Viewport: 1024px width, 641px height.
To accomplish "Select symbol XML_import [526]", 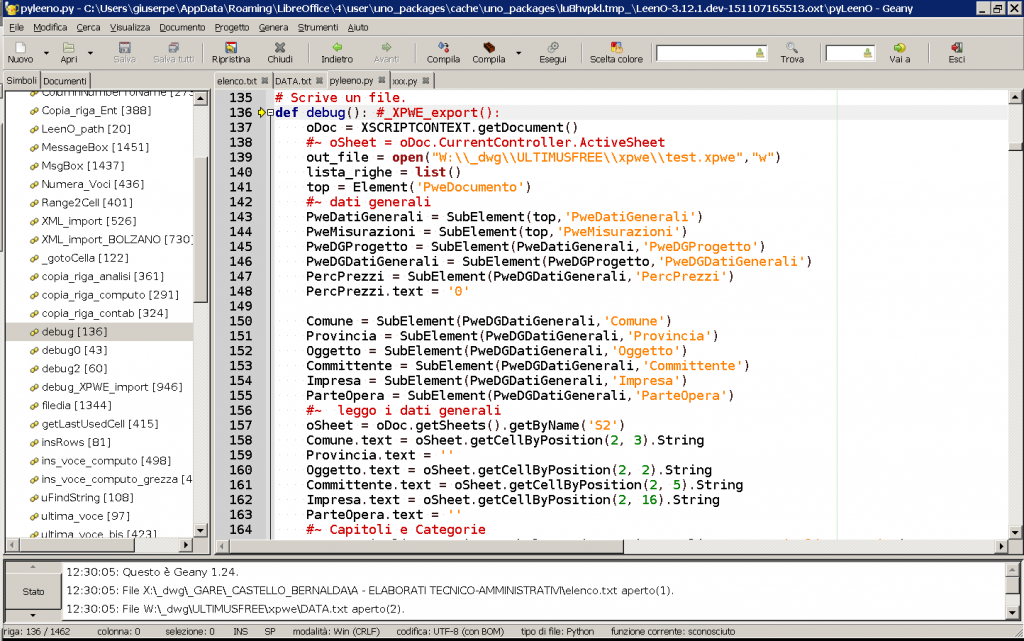I will 89,221.
